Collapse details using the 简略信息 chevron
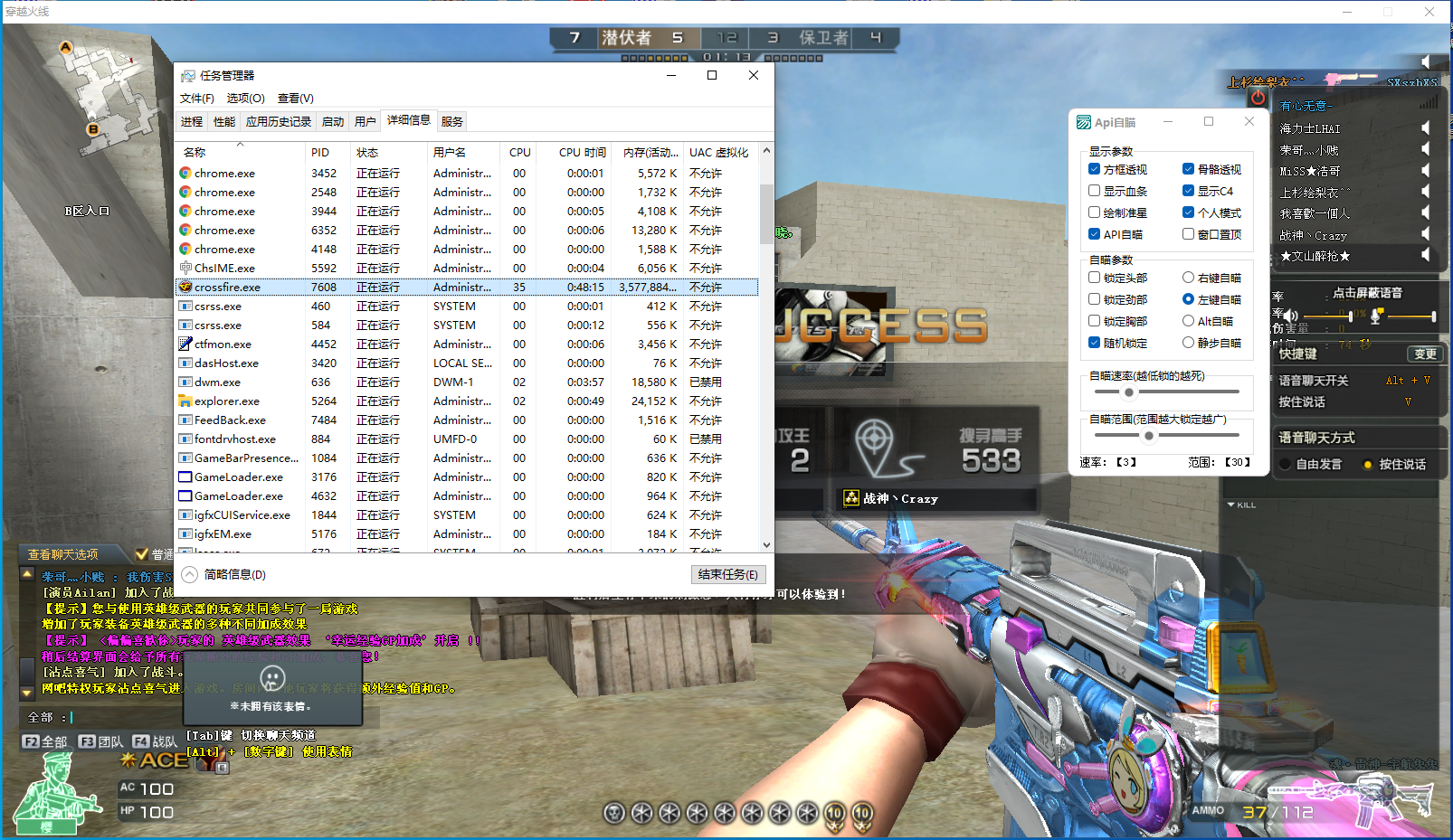The image size is (1453, 840). coord(189,574)
